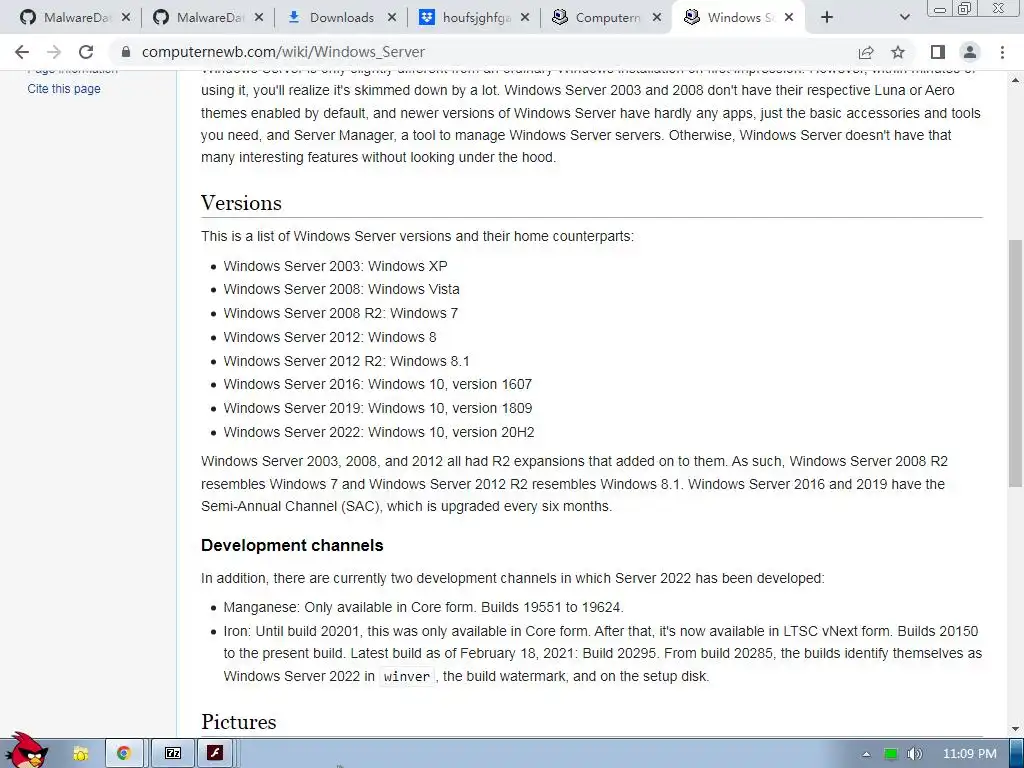
Task: Show hidden tray icons arrow
Action: click(866, 754)
